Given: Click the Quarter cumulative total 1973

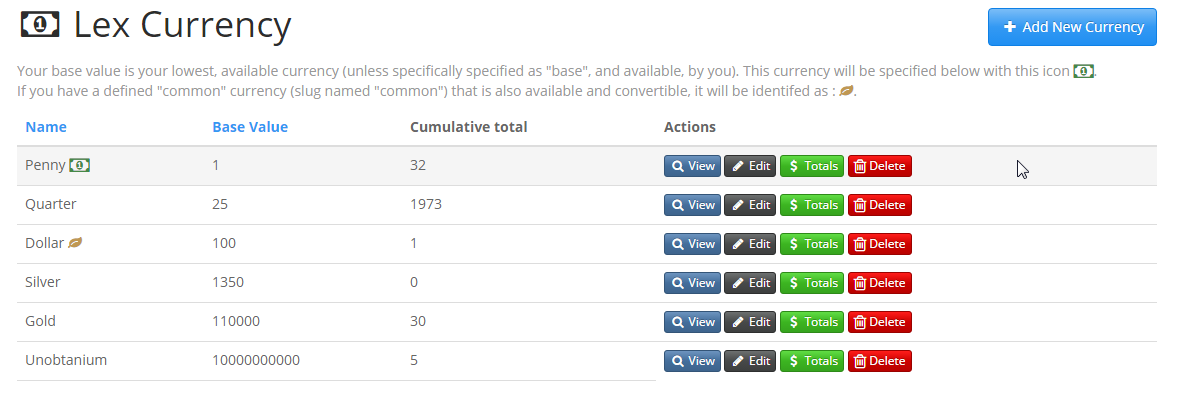Looking at the screenshot, I should click(426, 204).
